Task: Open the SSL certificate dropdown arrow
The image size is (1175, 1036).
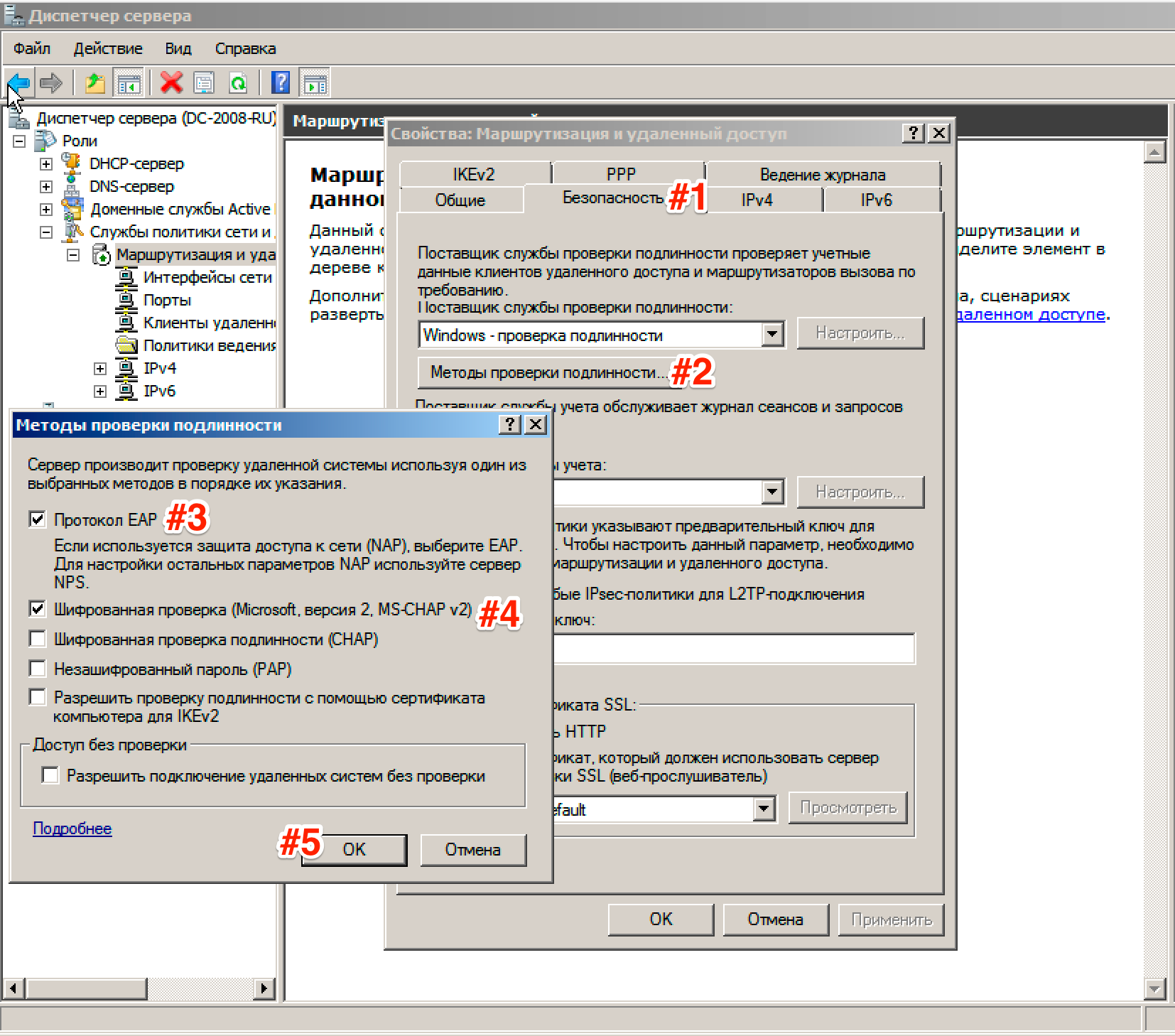Action: (x=764, y=809)
